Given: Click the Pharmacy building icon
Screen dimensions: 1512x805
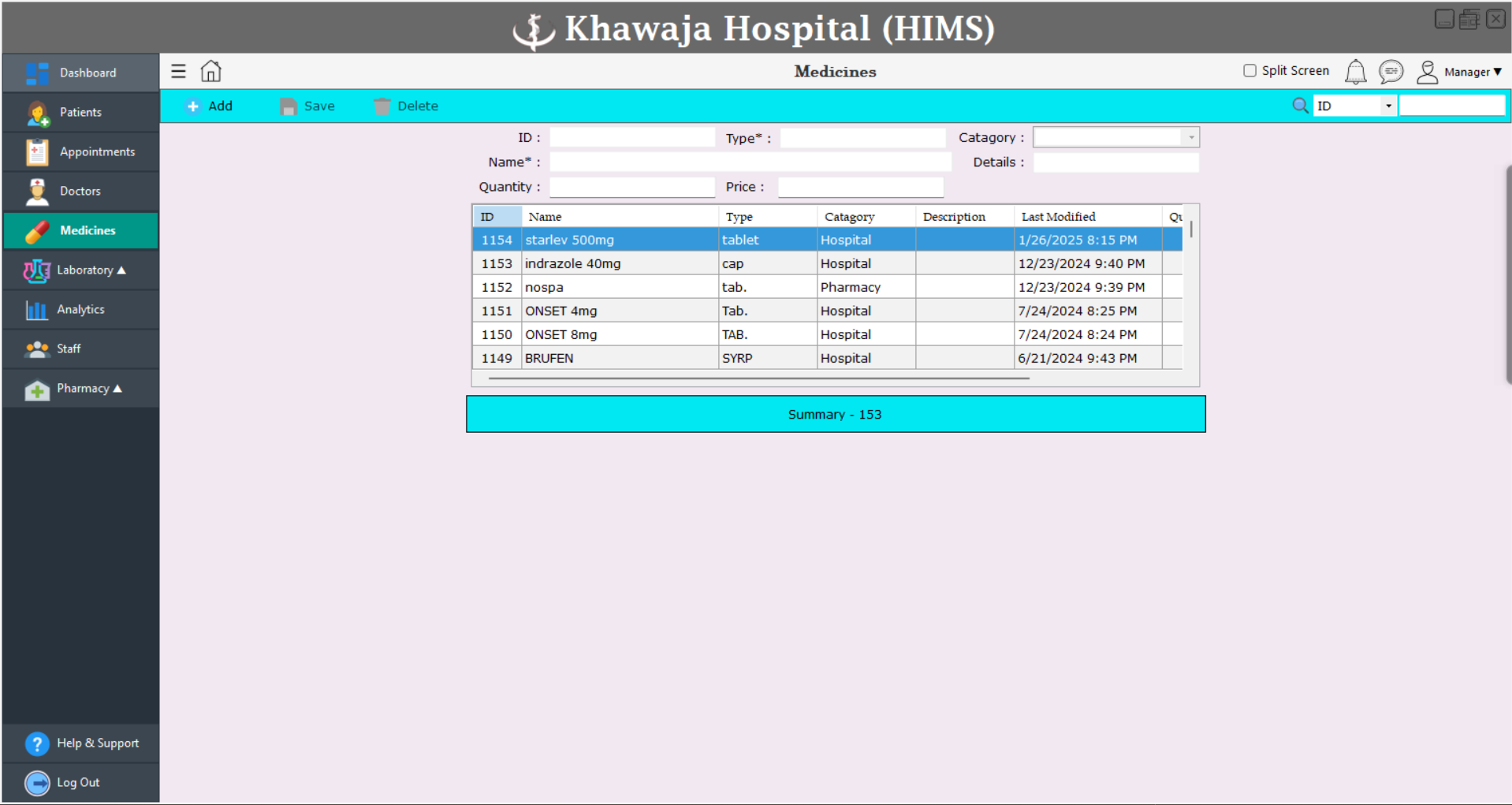Looking at the screenshot, I should point(37,389).
